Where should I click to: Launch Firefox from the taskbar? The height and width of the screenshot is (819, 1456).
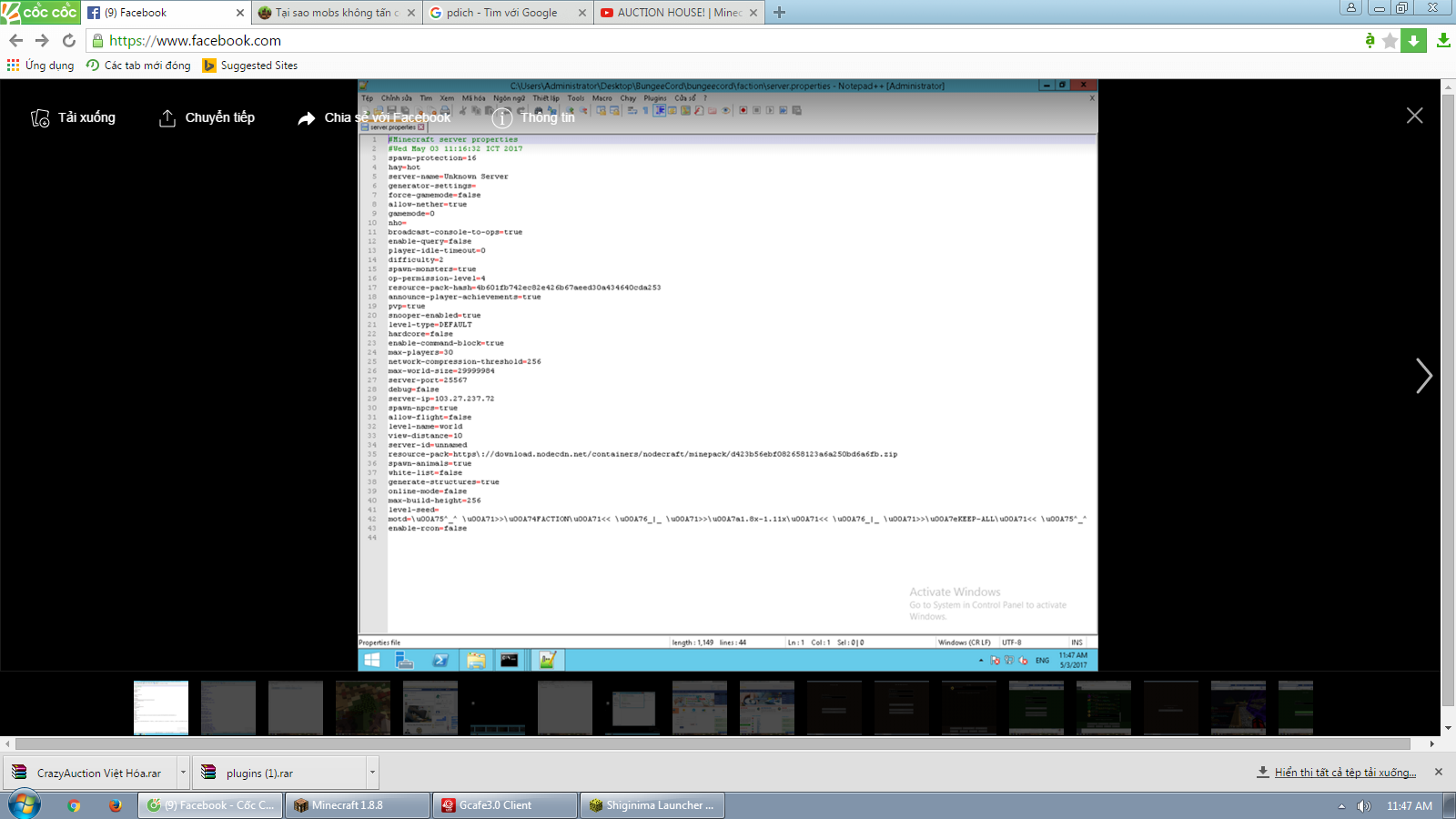click(x=115, y=805)
